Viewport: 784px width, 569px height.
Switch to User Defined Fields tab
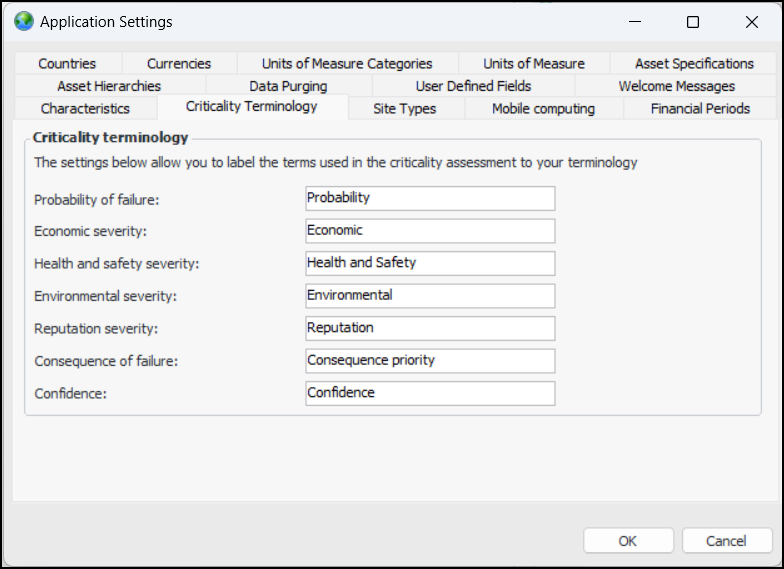point(473,86)
